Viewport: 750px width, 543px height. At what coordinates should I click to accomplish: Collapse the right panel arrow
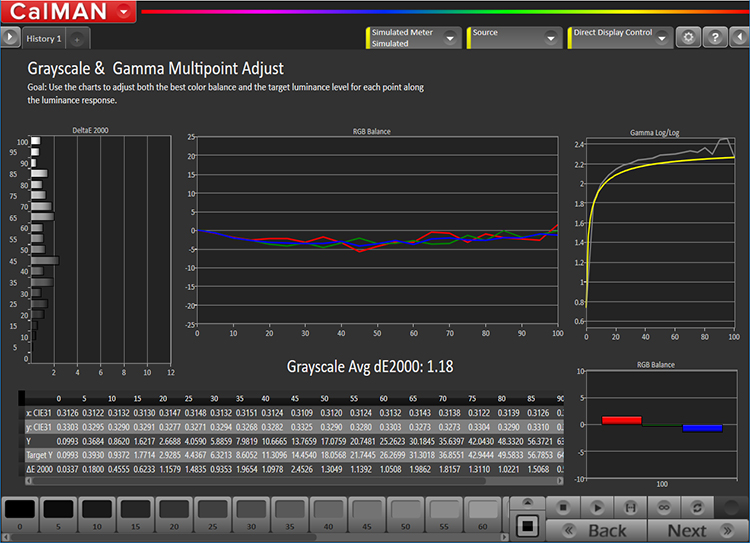click(x=740, y=37)
